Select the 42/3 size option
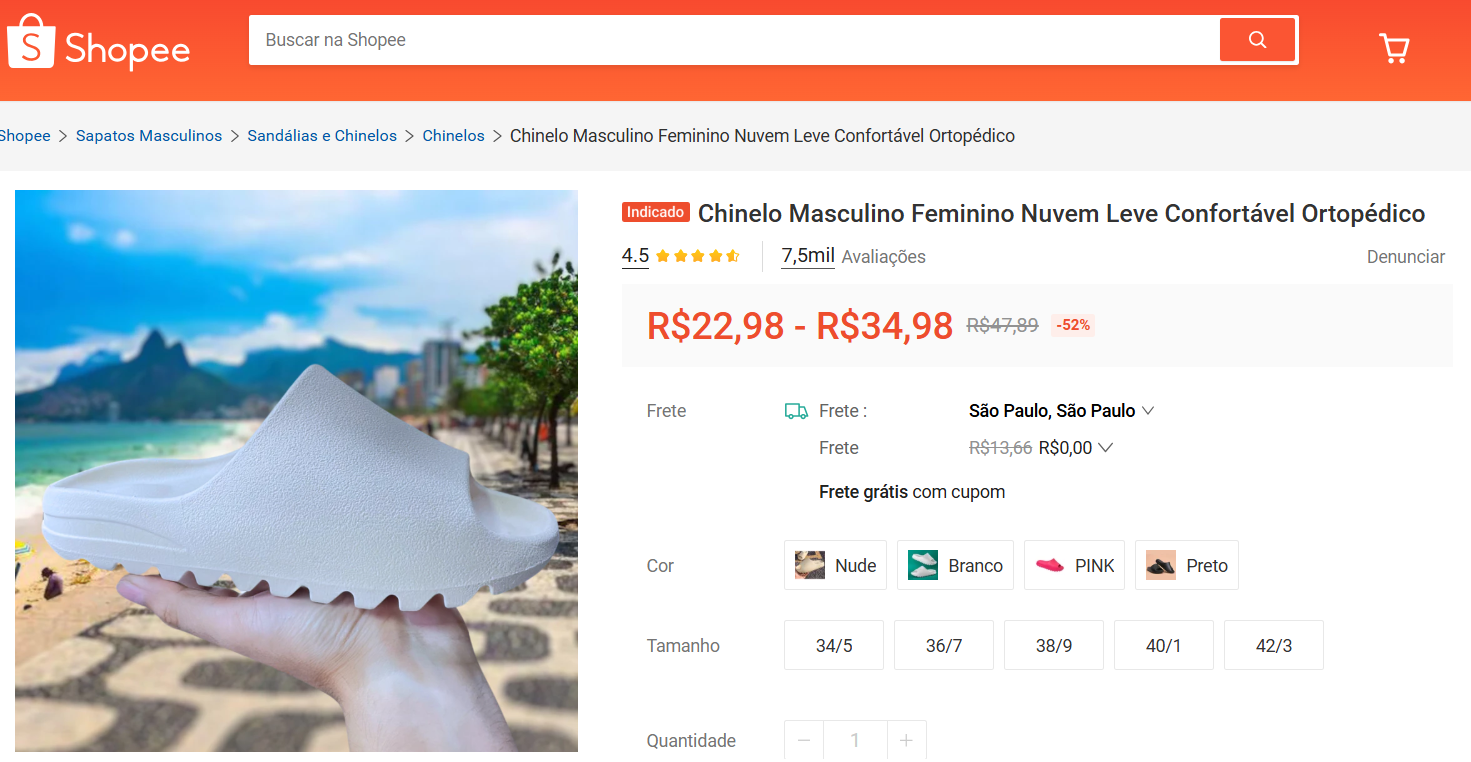 click(1273, 645)
